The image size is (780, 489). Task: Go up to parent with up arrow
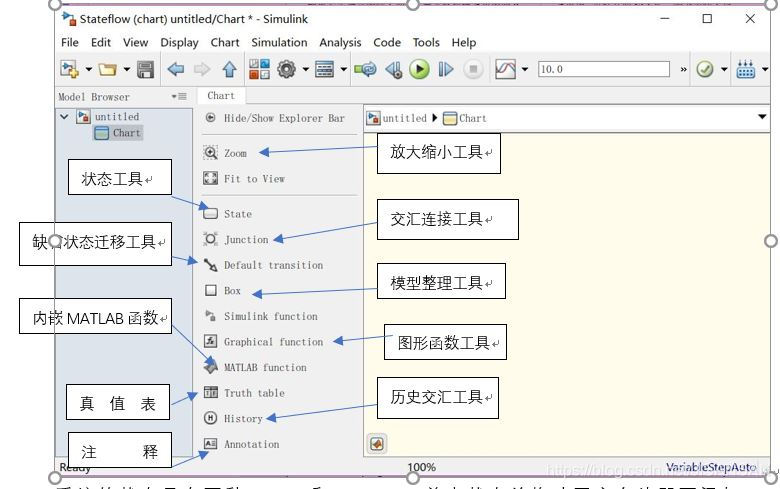[229, 69]
